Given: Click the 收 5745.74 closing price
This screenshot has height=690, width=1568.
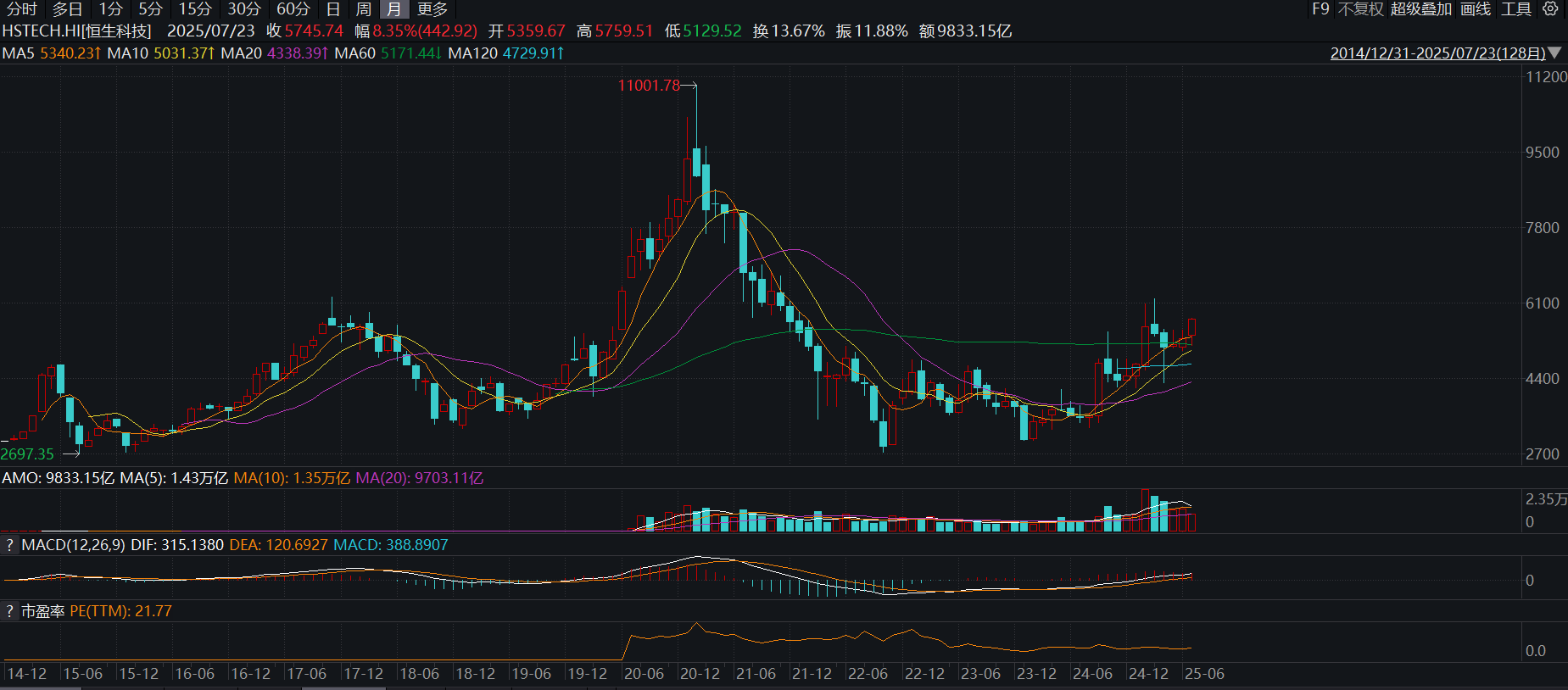Looking at the screenshot, I should pos(304,31).
